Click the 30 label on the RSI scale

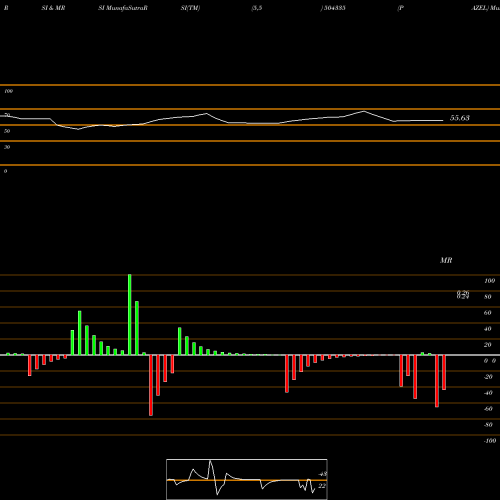[7, 147]
